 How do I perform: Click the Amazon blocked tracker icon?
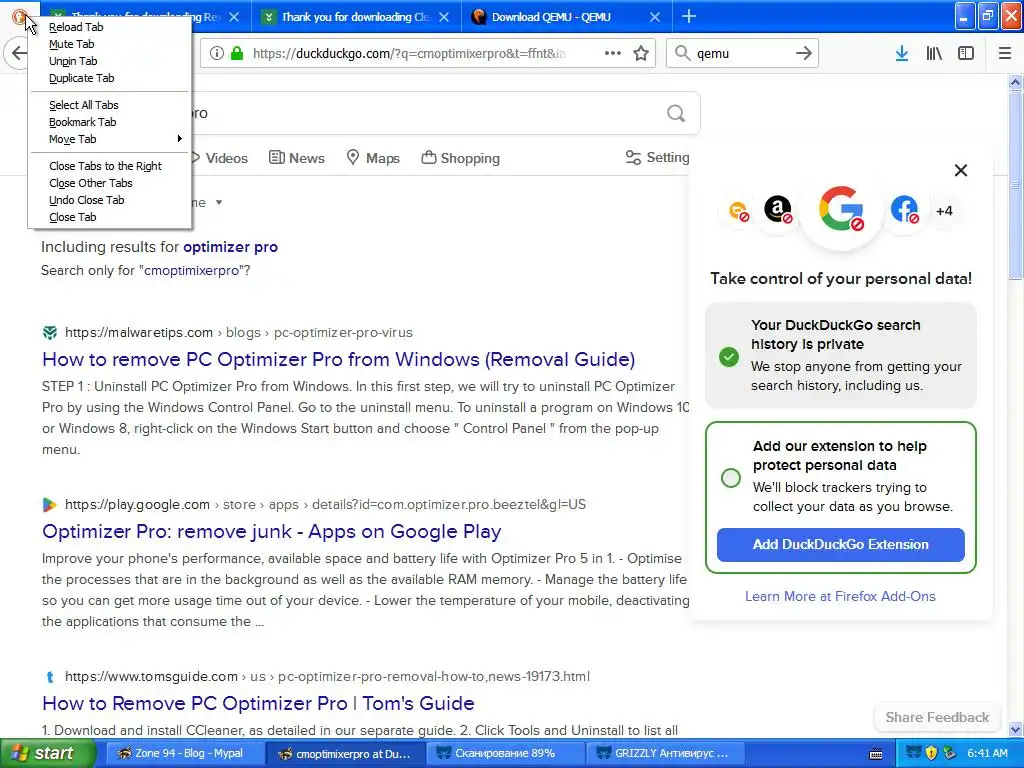click(x=778, y=210)
